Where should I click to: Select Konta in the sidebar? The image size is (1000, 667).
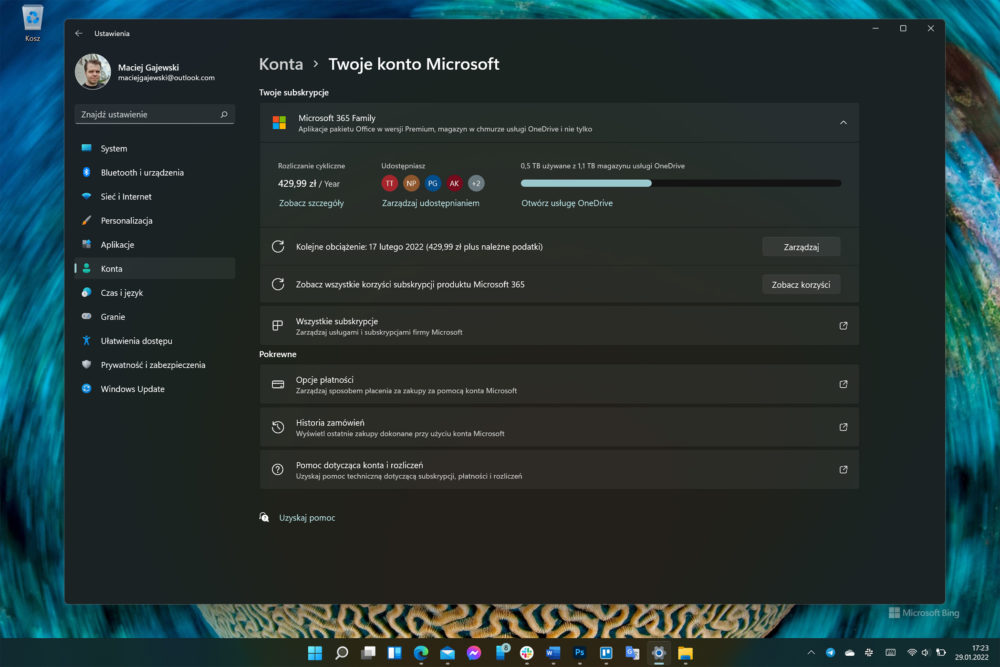pyautogui.click(x=154, y=268)
